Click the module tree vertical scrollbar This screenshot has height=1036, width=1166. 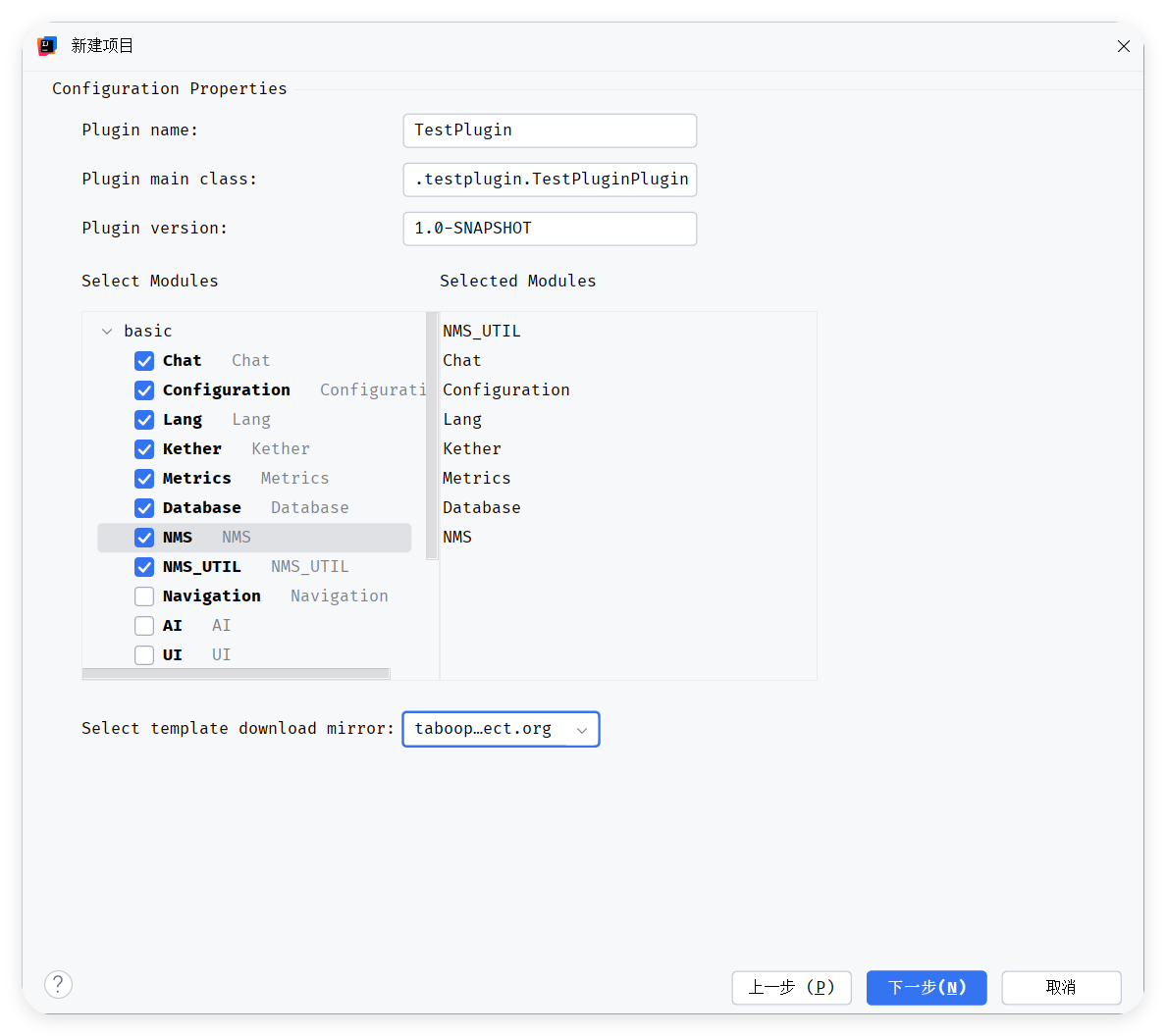[432, 437]
